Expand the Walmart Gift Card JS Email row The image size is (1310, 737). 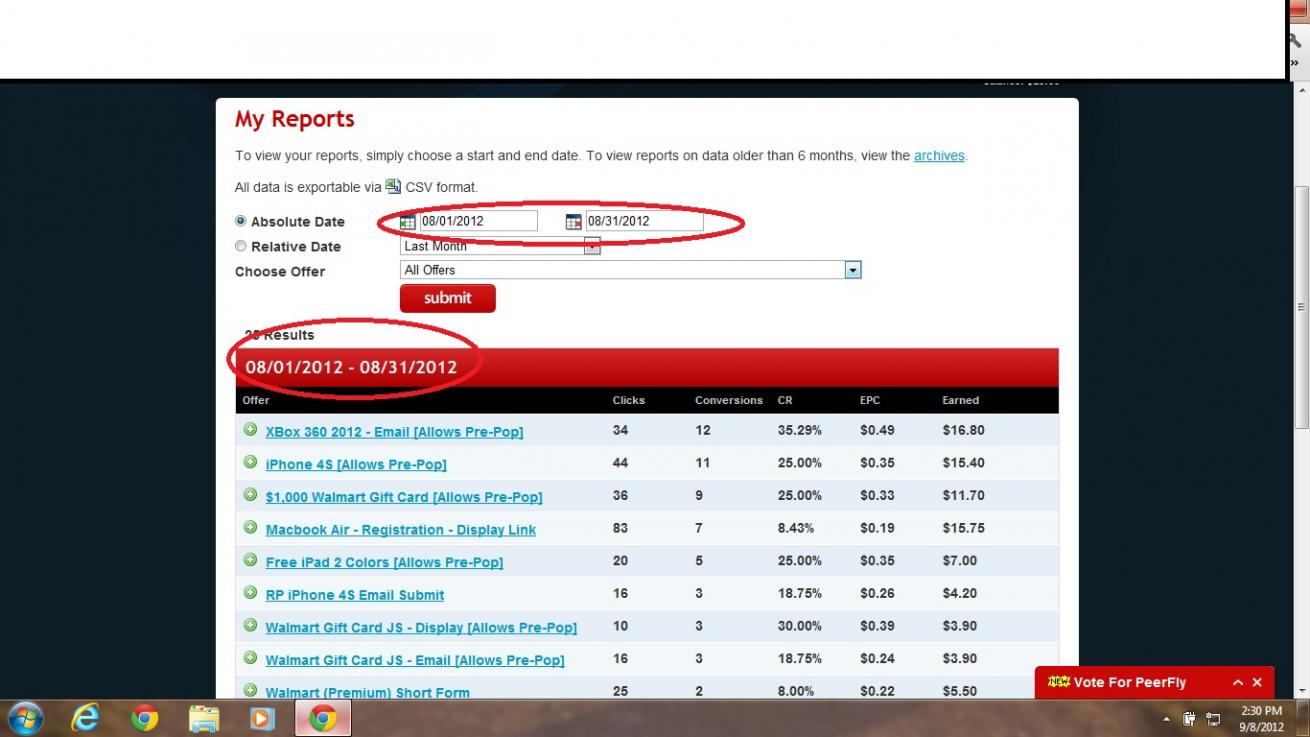point(251,658)
